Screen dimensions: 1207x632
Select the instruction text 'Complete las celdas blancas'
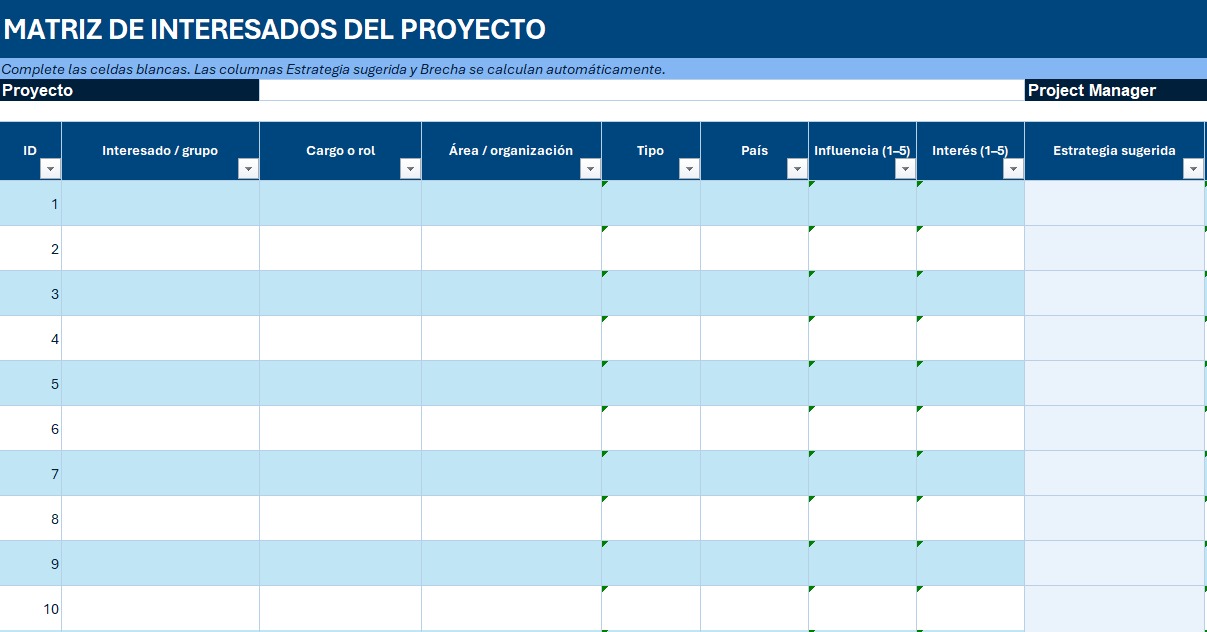[95, 69]
